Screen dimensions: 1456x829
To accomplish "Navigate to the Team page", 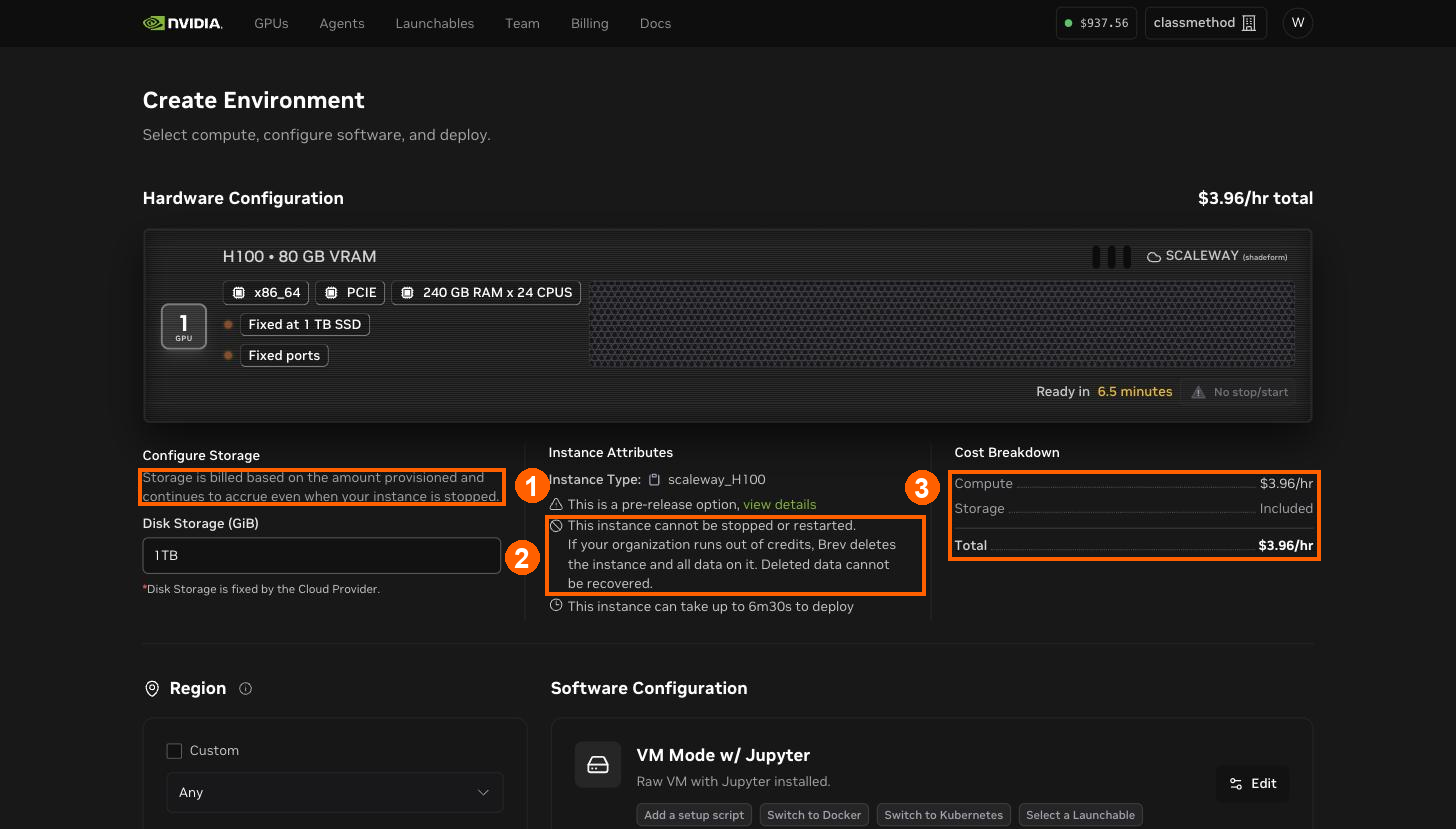I will 522,23.
